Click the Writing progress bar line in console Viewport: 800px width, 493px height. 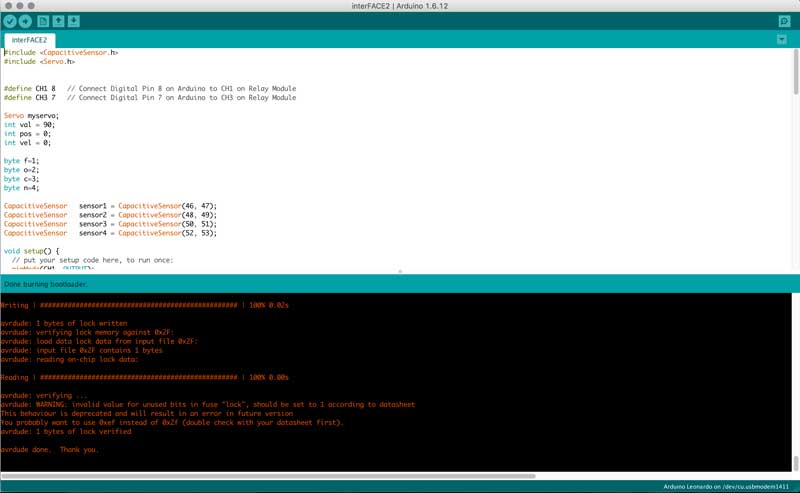144,305
